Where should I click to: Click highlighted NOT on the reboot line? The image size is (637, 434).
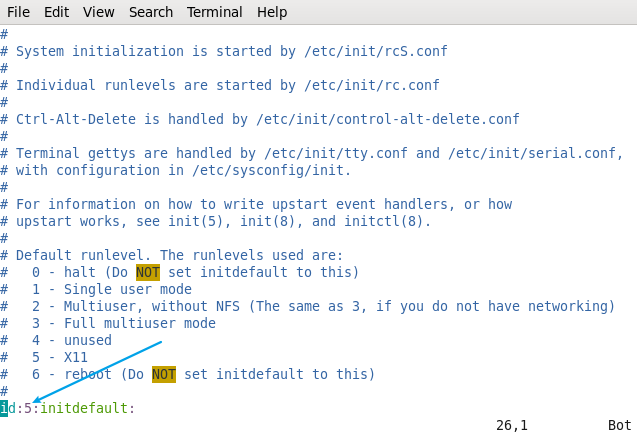coord(164,374)
